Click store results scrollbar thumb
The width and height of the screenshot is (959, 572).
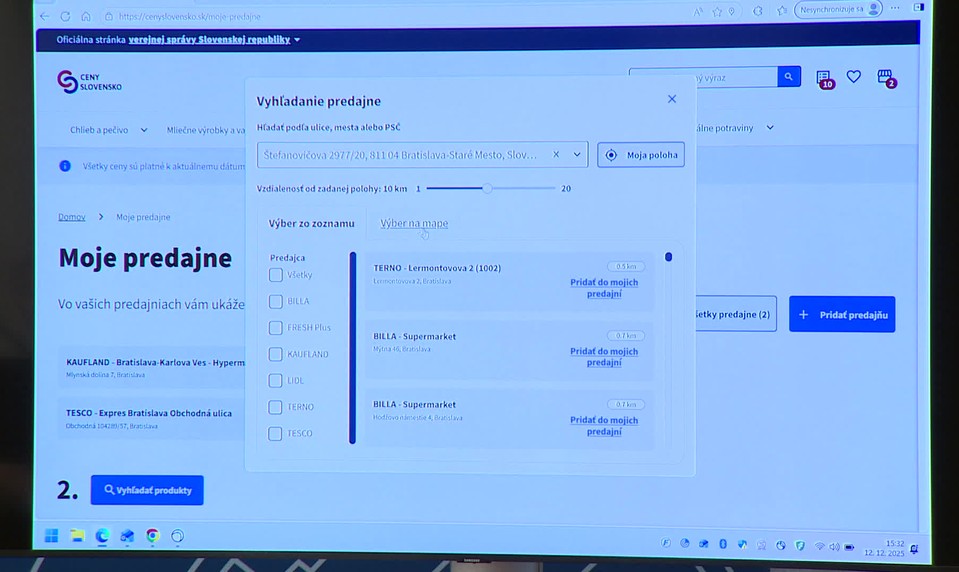(x=668, y=257)
